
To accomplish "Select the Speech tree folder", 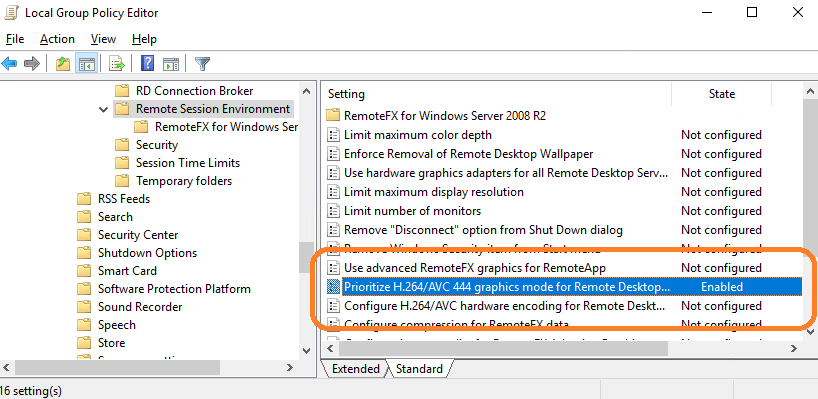I will (x=117, y=325).
